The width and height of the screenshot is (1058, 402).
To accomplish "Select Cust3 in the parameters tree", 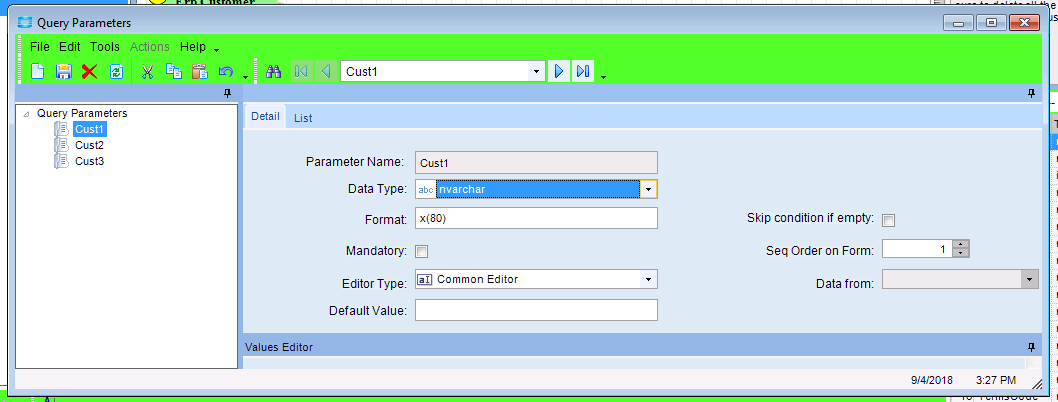I will tap(89, 161).
